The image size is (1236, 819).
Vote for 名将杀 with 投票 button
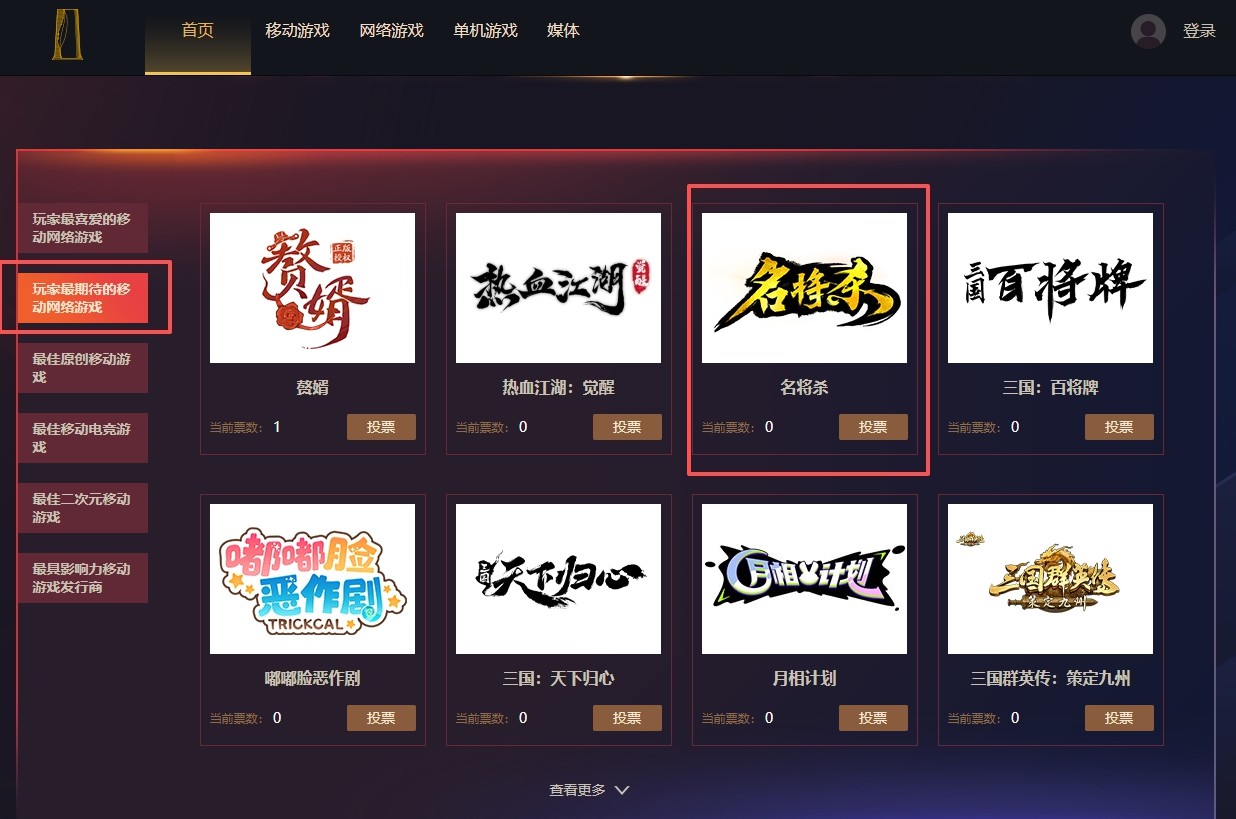coord(873,427)
